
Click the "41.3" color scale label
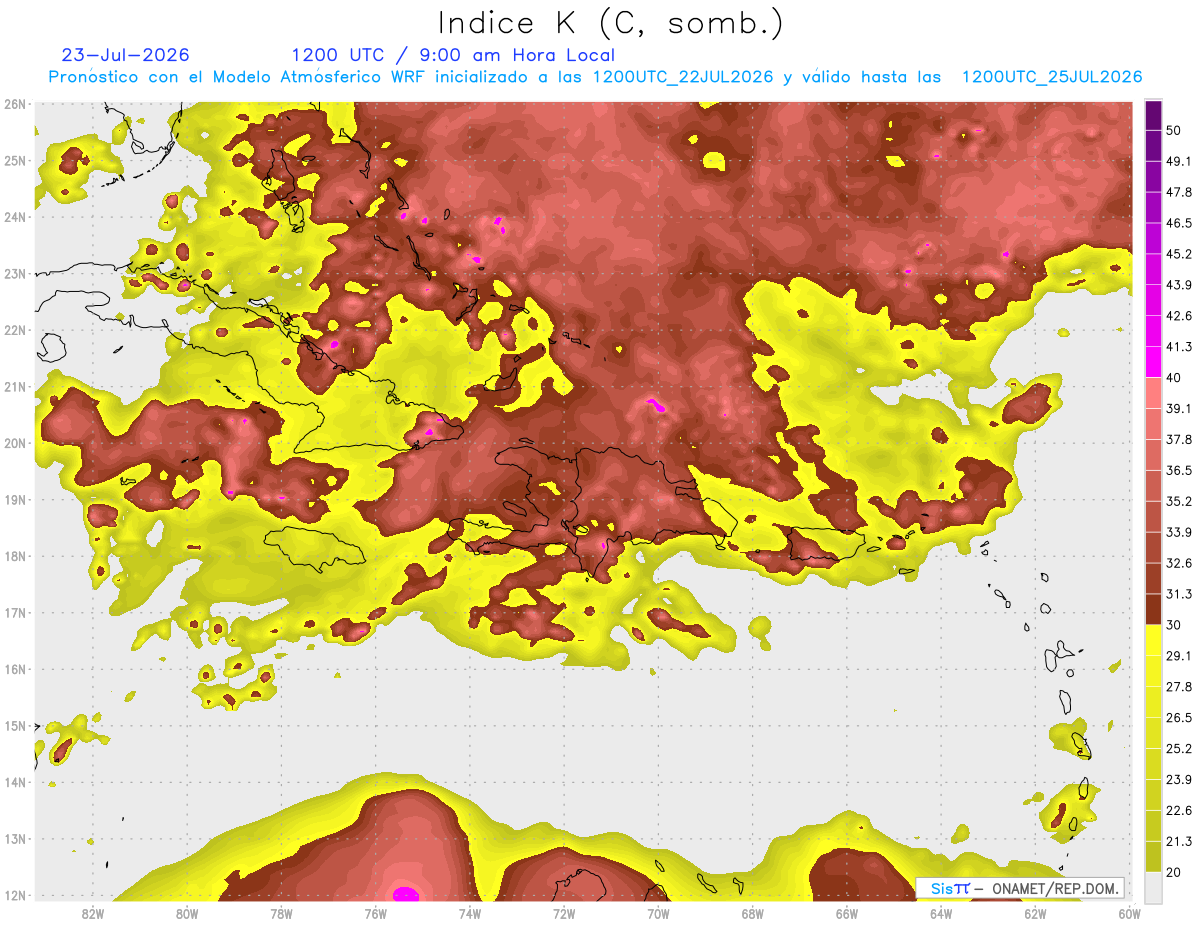[x=1179, y=346]
